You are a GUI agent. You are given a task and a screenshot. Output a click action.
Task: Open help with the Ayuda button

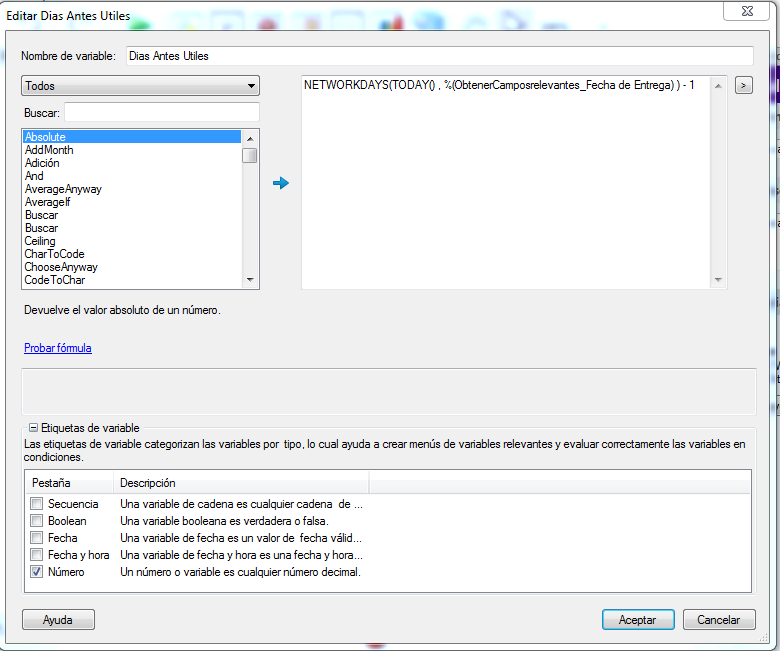58,620
